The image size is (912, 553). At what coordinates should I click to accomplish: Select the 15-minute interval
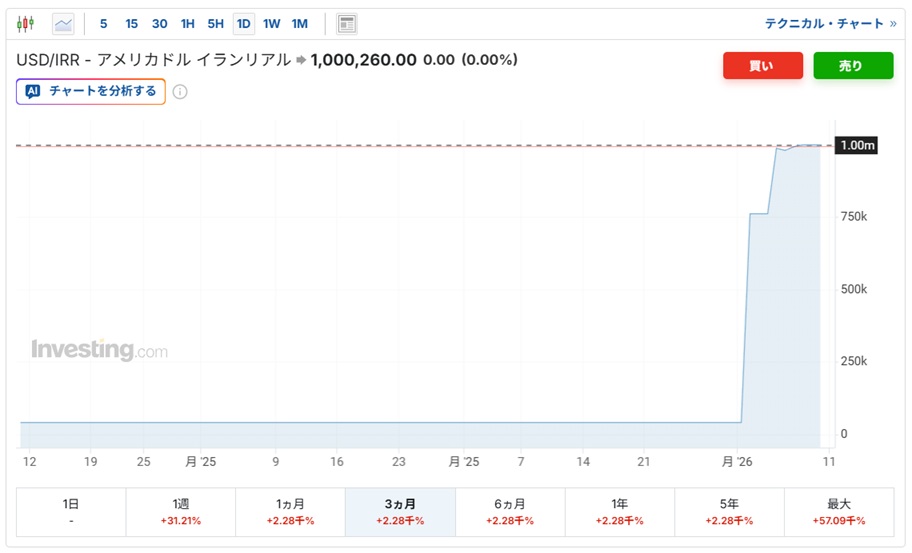point(131,23)
